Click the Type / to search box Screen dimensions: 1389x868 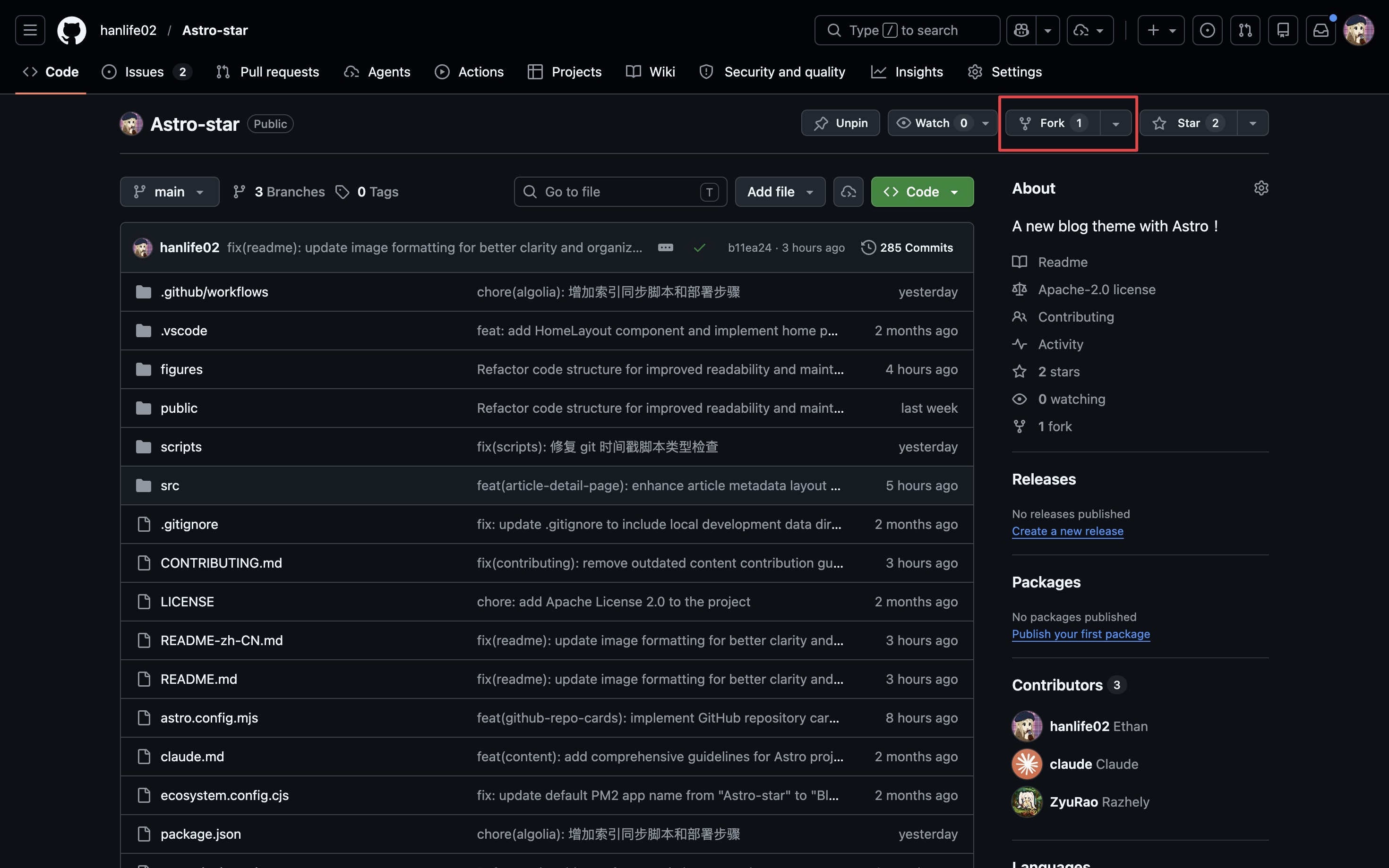(x=907, y=30)
